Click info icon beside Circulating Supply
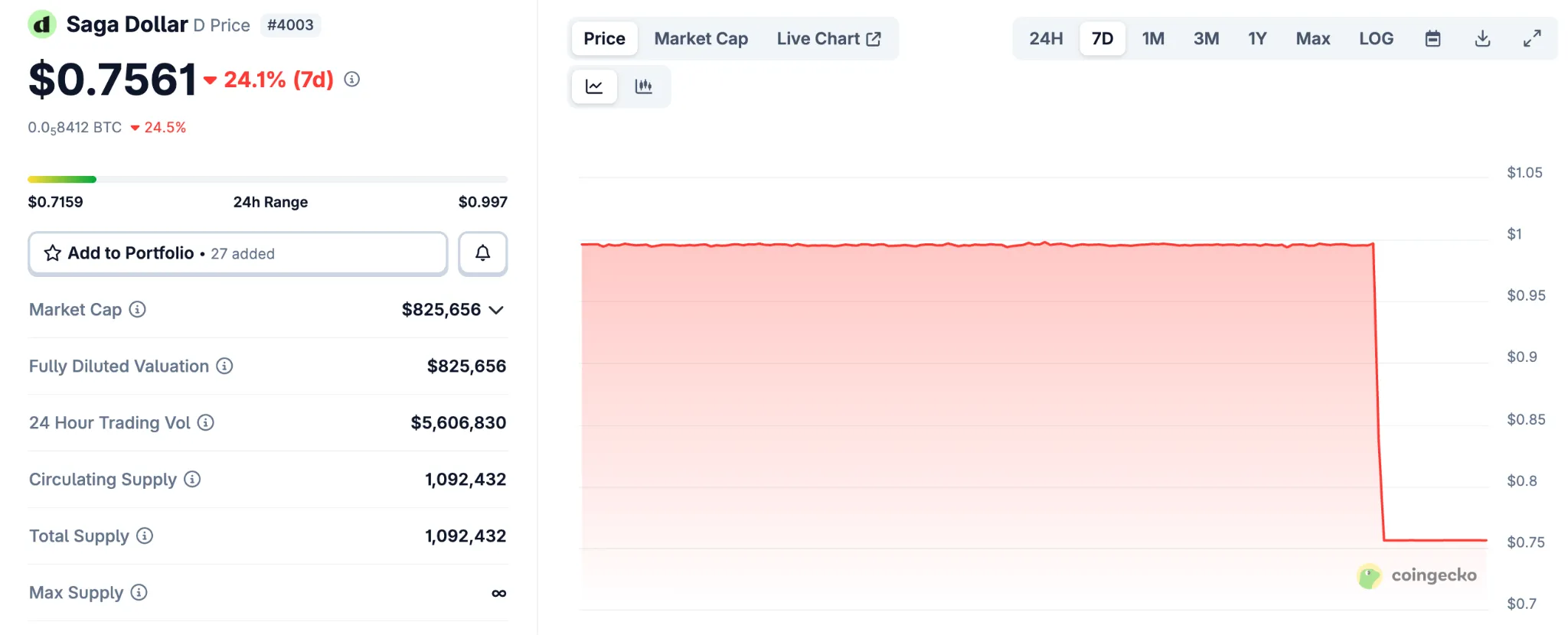 [x=193, y=480]
